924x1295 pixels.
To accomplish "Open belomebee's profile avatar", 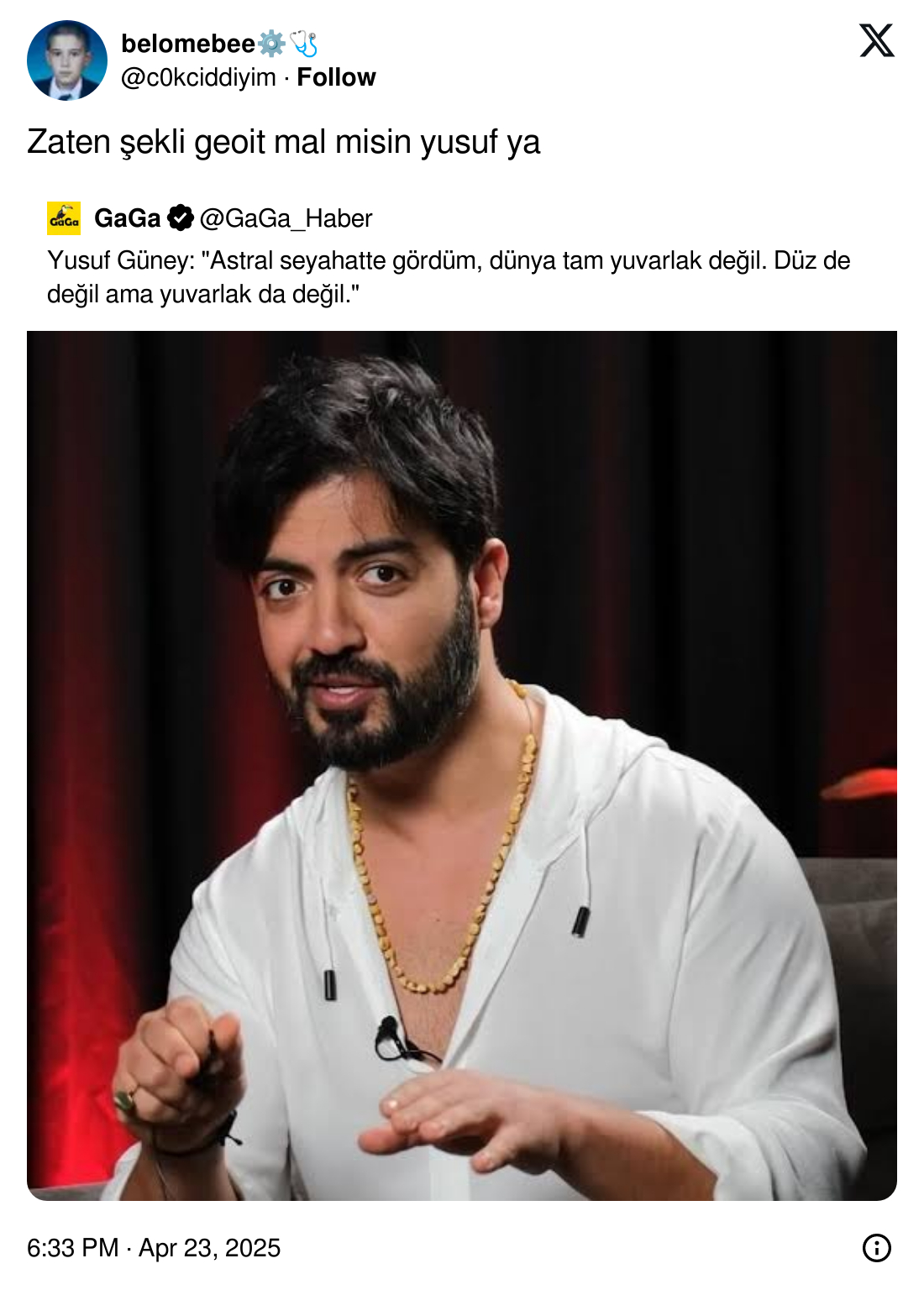I will click(x=67, y=60).
